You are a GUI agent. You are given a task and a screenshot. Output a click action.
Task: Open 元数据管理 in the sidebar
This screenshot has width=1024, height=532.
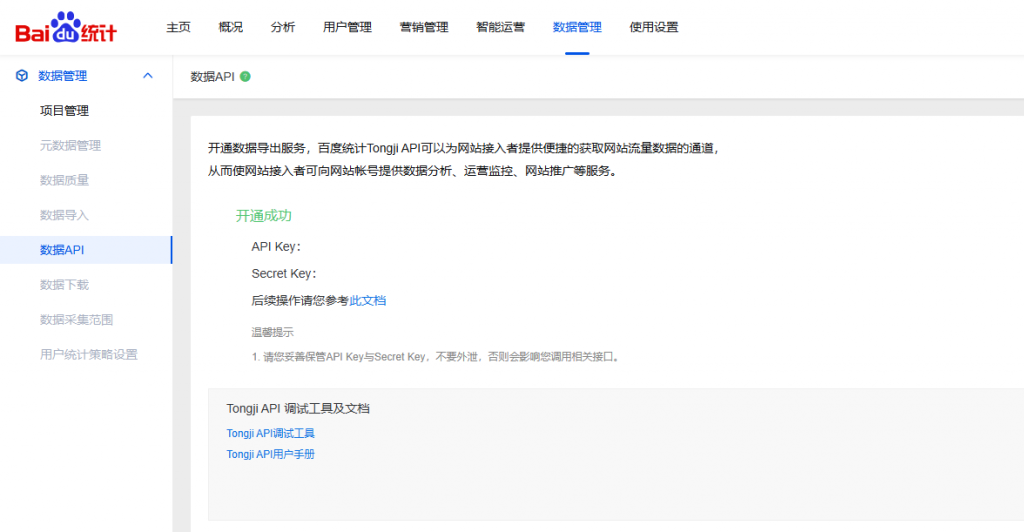pos(71,146)
